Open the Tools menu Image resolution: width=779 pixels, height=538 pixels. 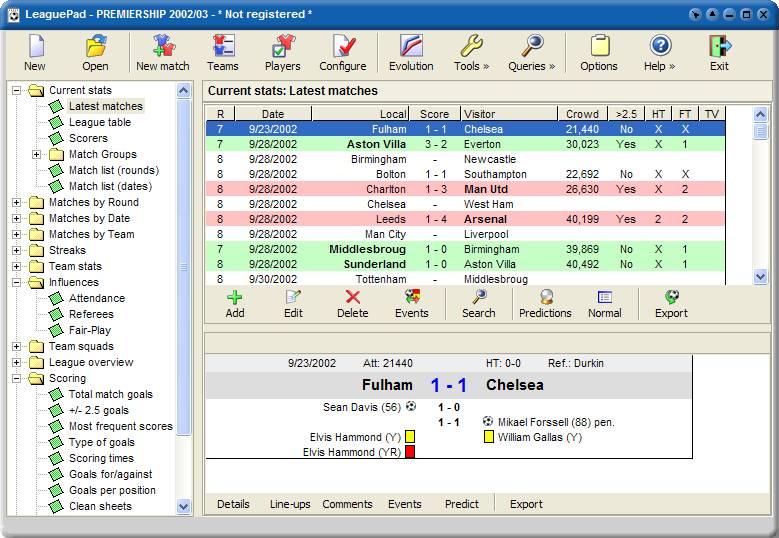point(471,53)
